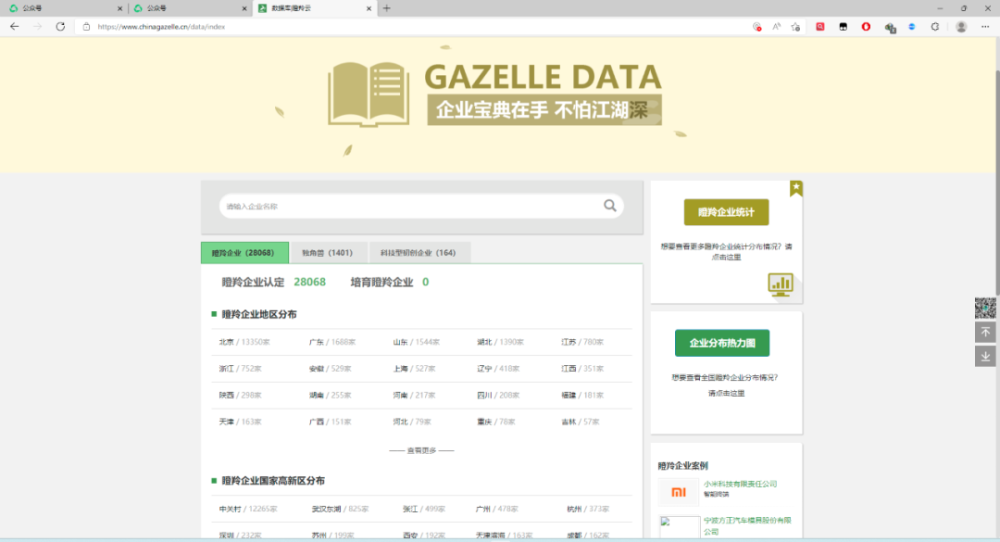Open the Read aloud icon

776,27
